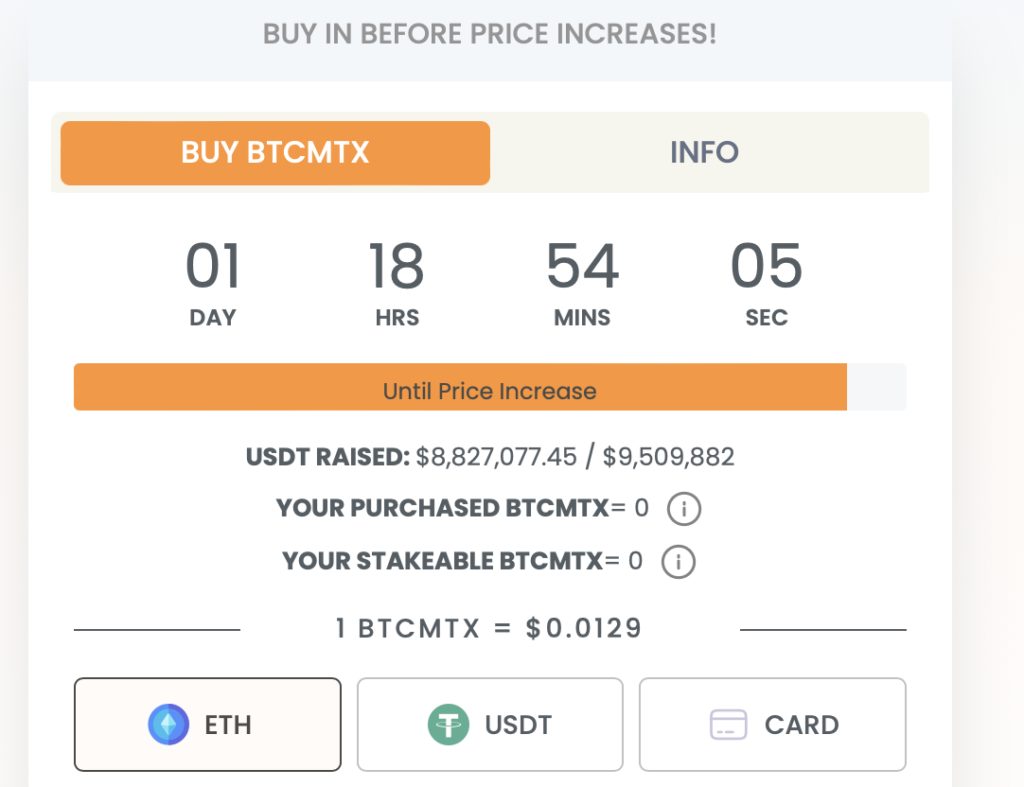Select ETH as payment method

pyautogui.click(x=208, y=725)
